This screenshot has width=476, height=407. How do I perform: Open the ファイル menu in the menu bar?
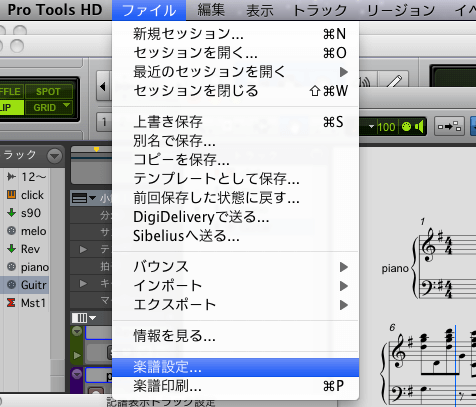[149, 10]
